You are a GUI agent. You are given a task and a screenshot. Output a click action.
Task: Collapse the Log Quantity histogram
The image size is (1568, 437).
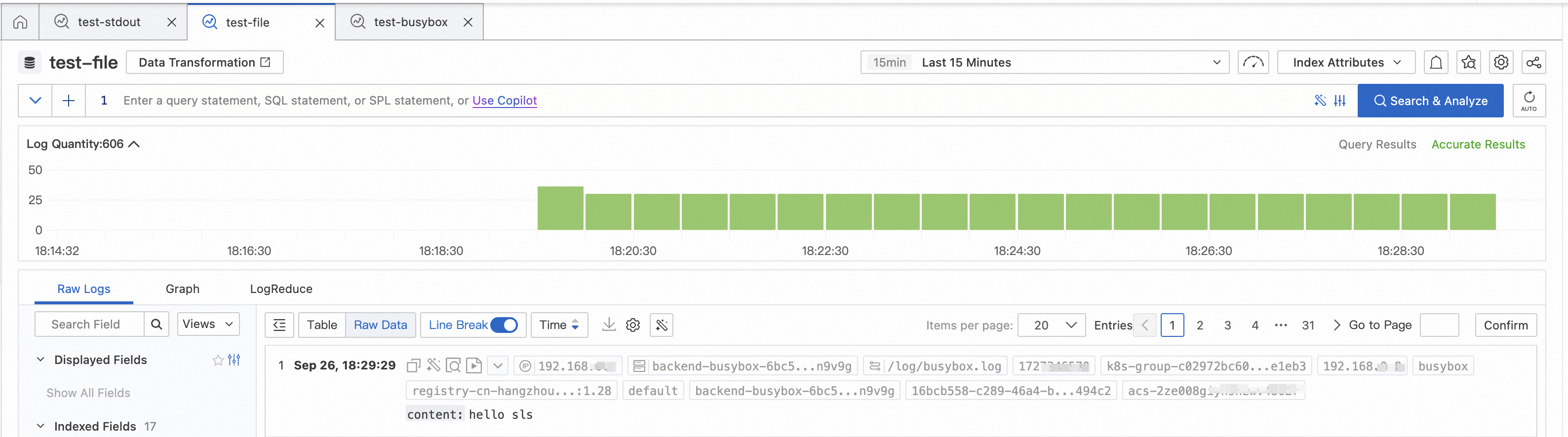[x=134, y=144]
